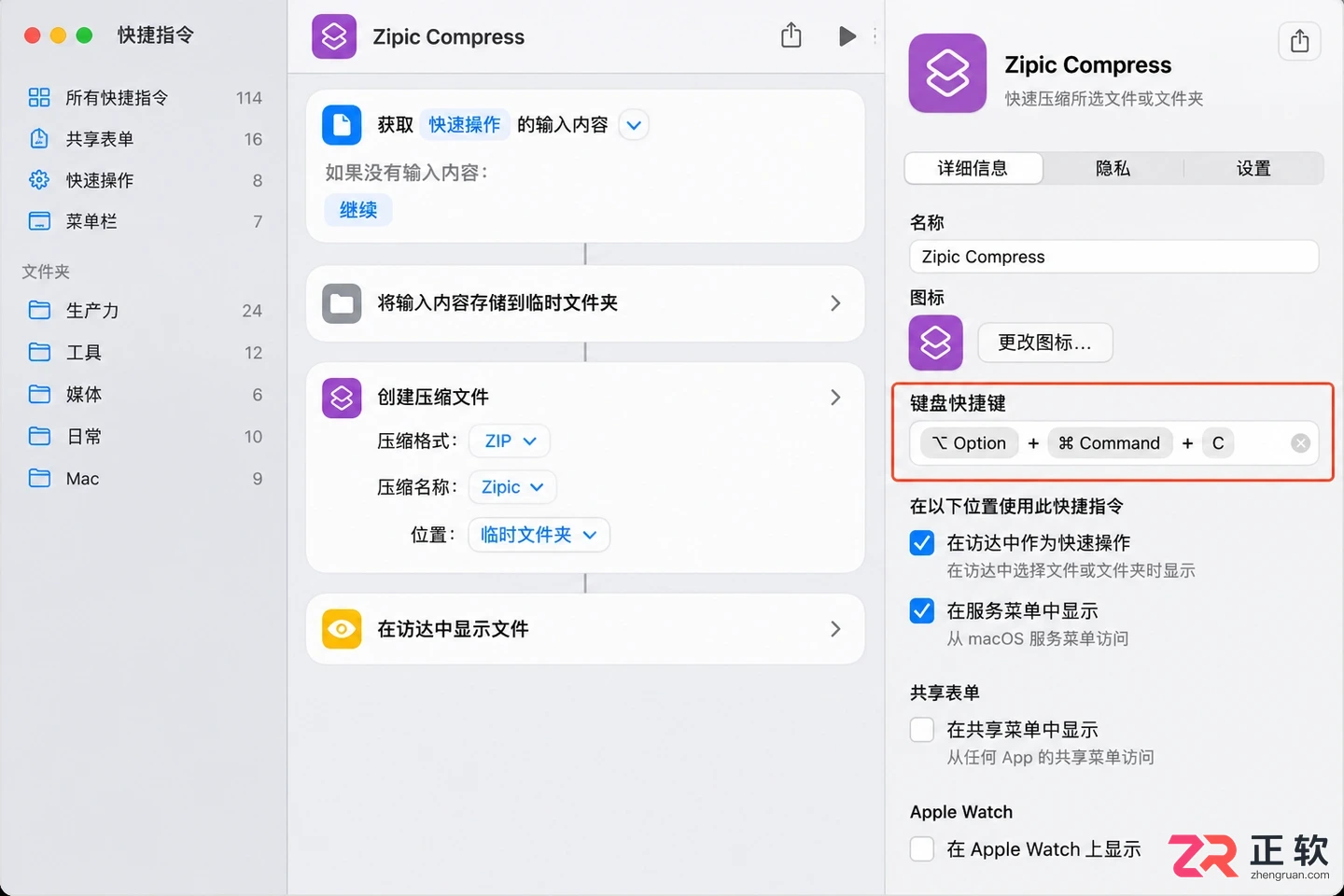Open the 媒体 folder icon
1344x896 pixels.
(39, 394)
